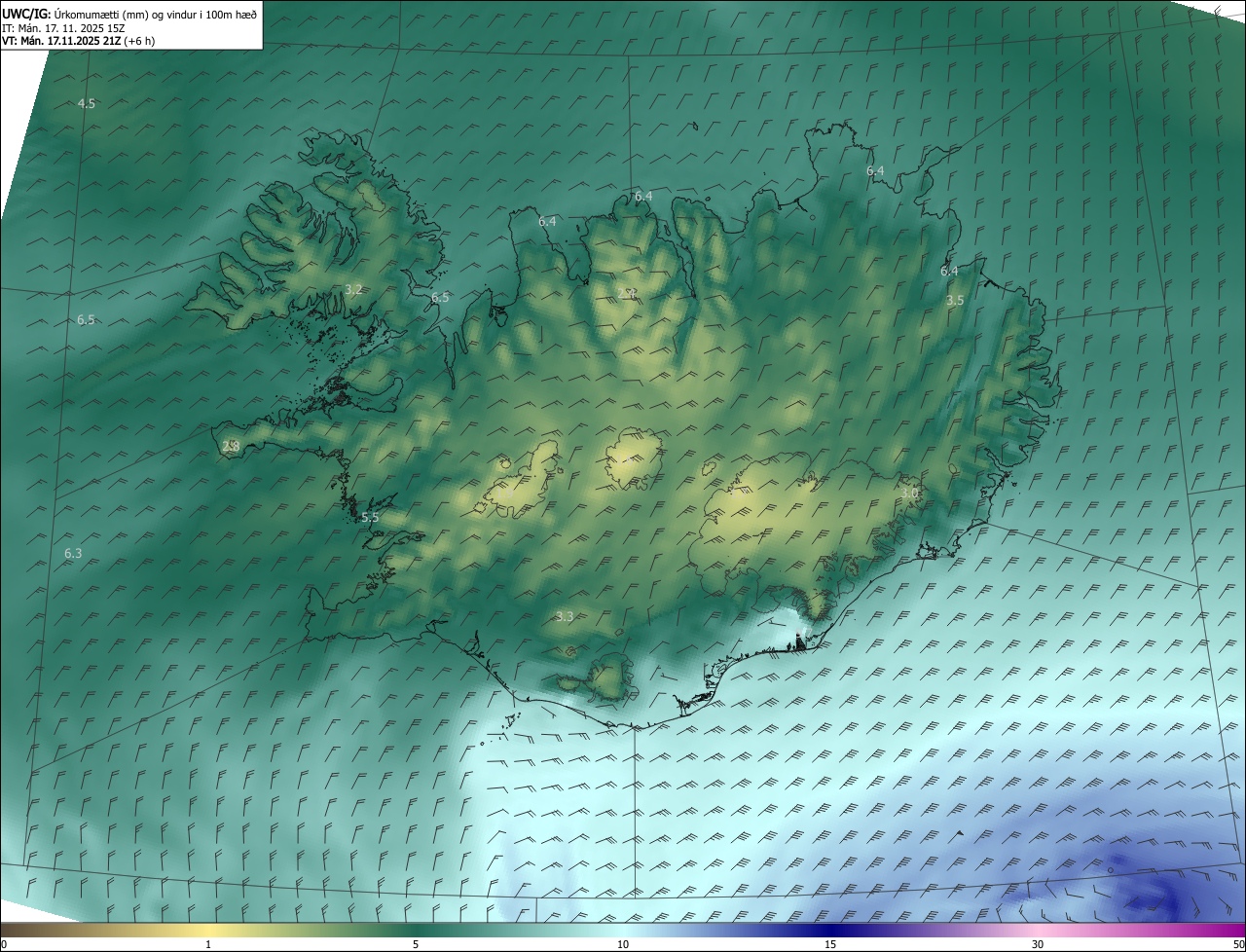Click the '2.8' value on the western peninsula tip
This screenshot has height=952, width=1246.
(231, 446)
